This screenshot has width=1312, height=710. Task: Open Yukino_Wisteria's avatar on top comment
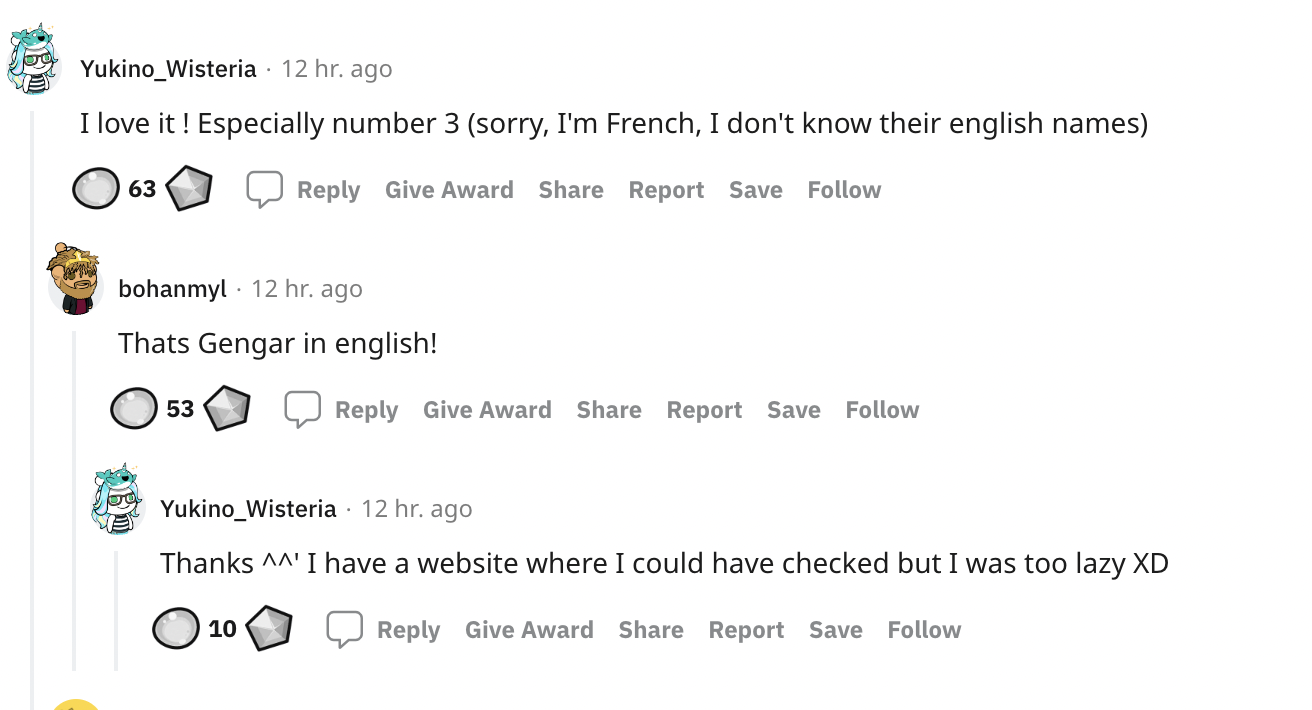point(35,59)
